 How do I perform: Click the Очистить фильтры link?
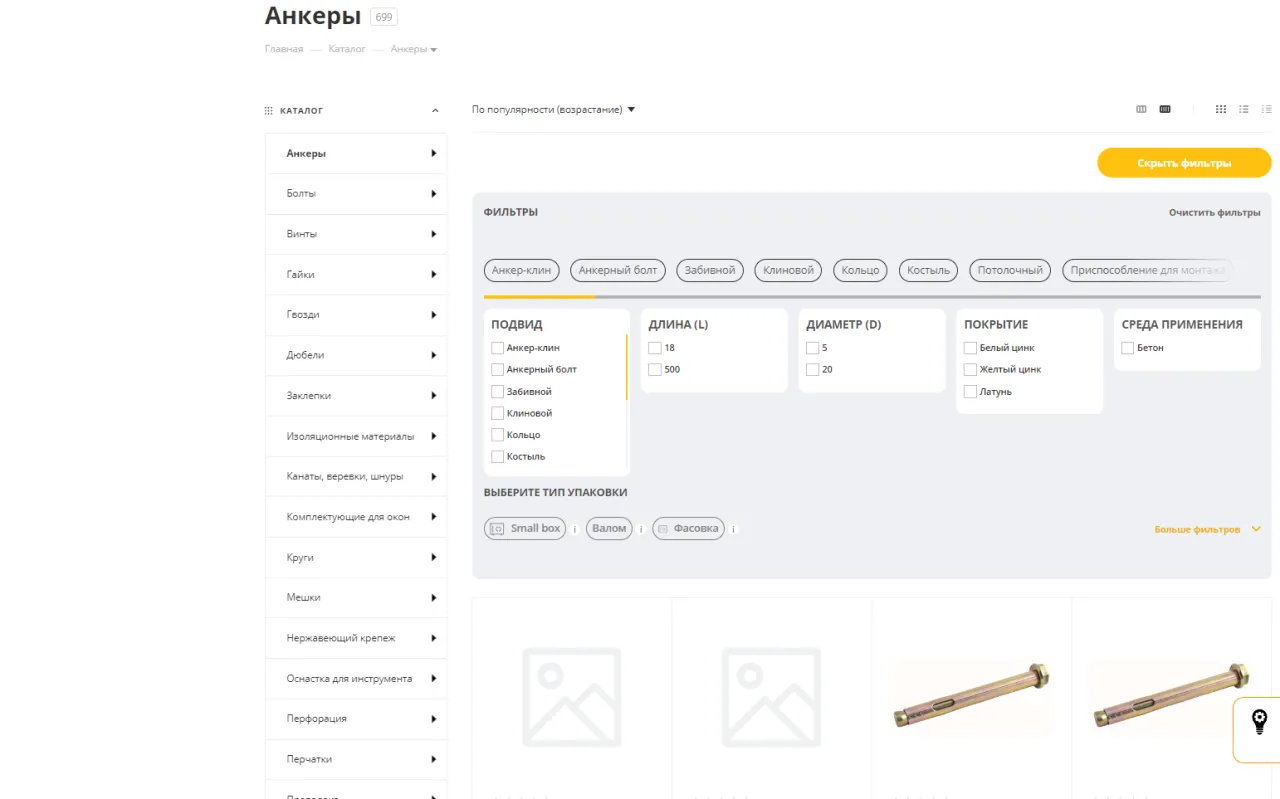coord(1214,212)
